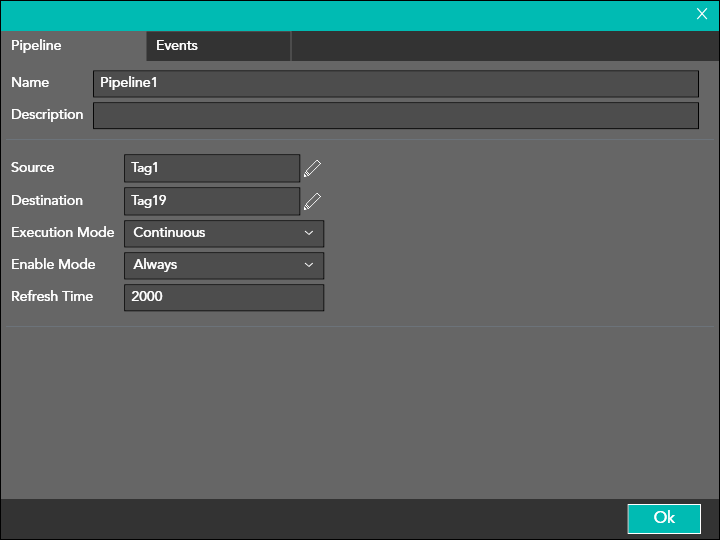720x540 pixels.
Task: Select the Pipeline tab
Action: tap(36, 46)
